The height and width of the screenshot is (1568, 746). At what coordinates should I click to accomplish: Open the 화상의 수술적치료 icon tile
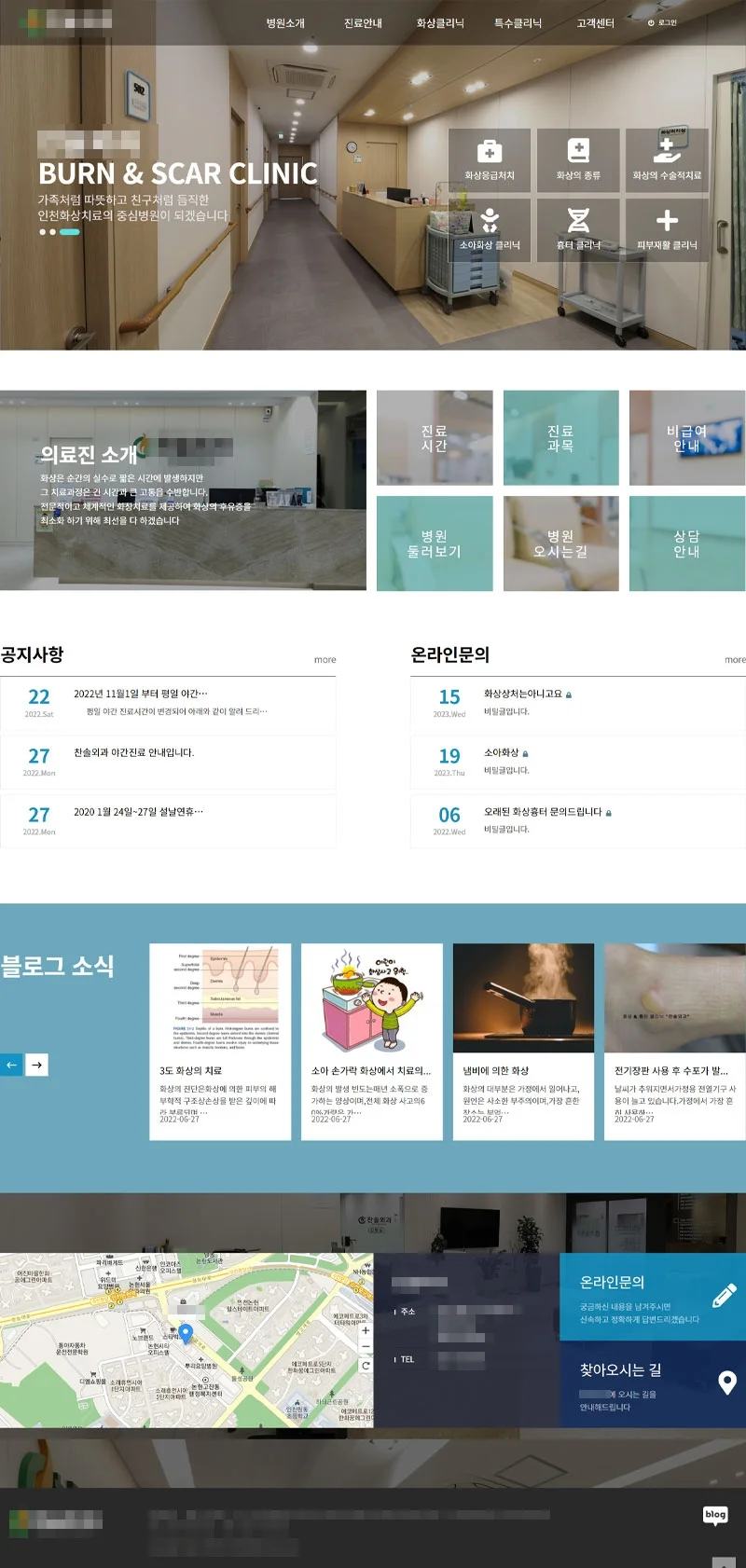[x=667, y=160]
